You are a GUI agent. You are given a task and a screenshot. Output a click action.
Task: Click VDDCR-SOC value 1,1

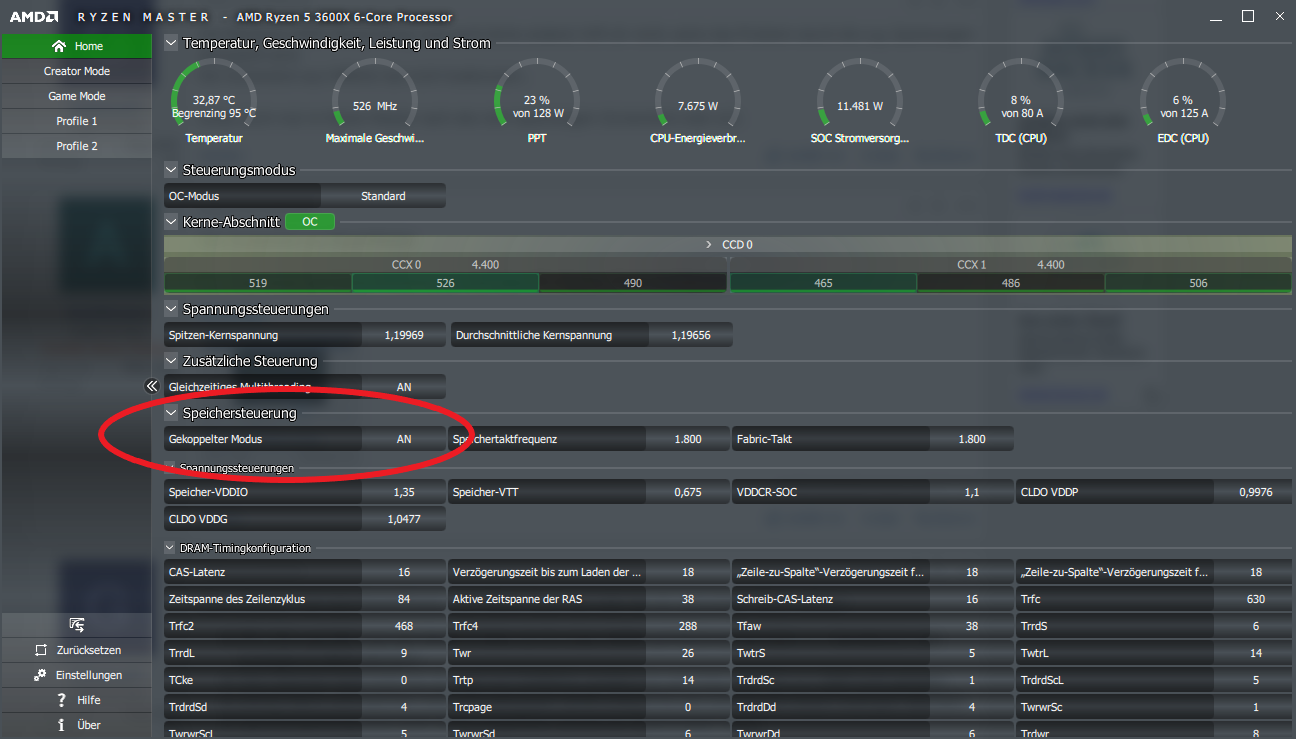click(x=972, y=492)
